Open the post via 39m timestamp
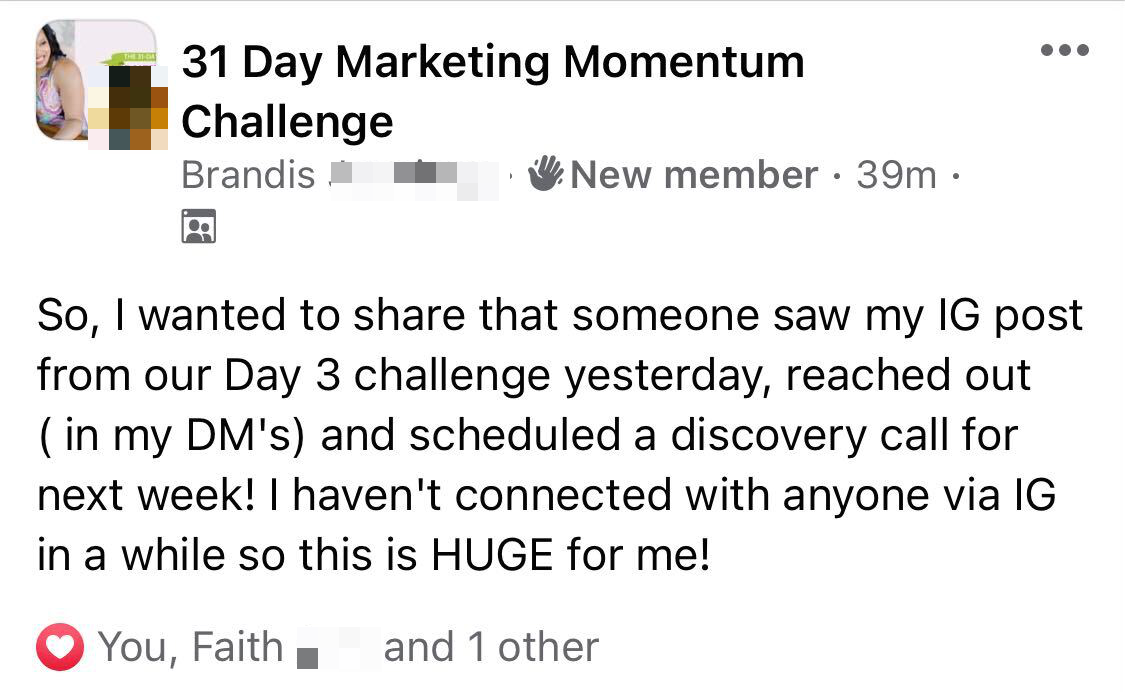1125x692 pixels. click(896, 176)
